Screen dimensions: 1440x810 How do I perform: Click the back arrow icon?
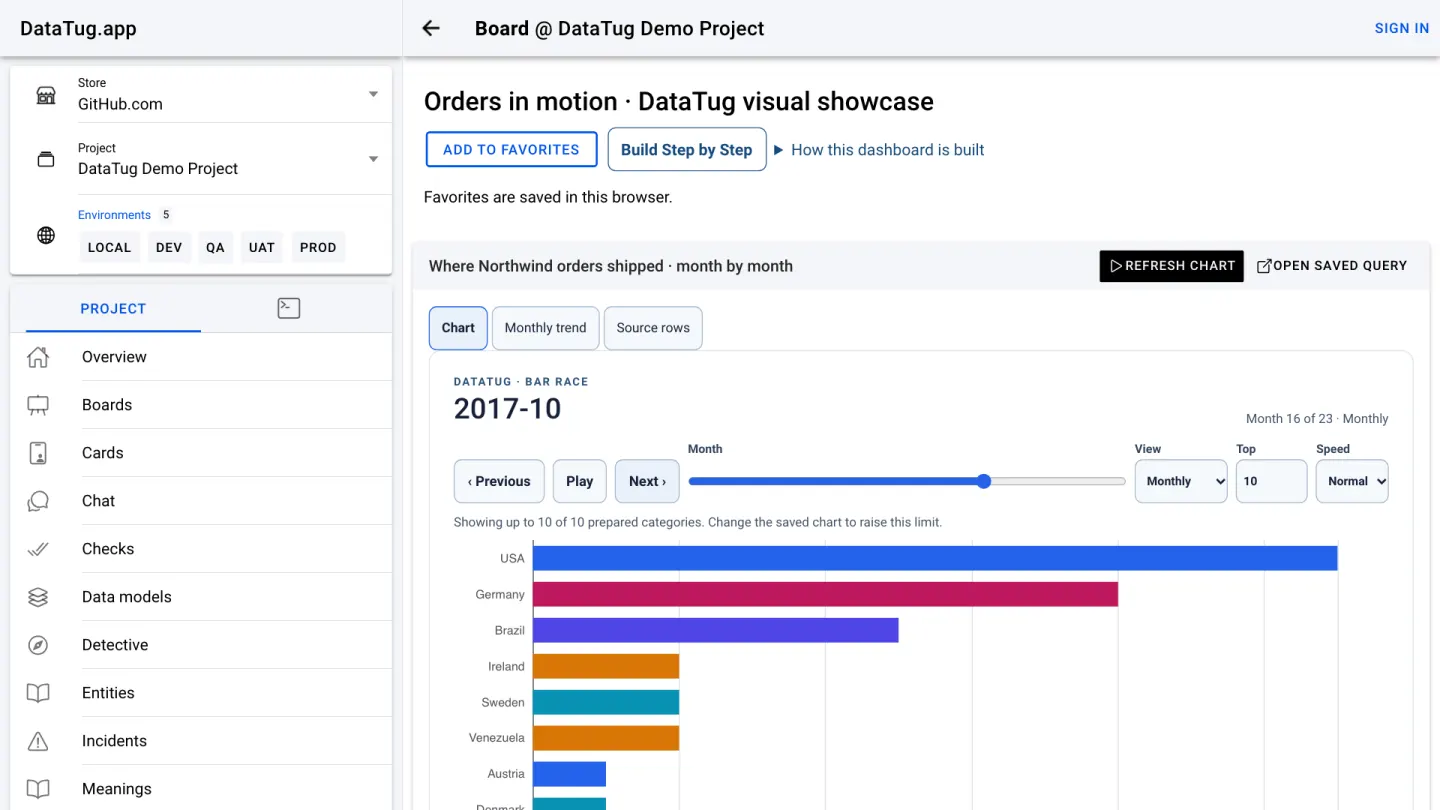point(431,28)
